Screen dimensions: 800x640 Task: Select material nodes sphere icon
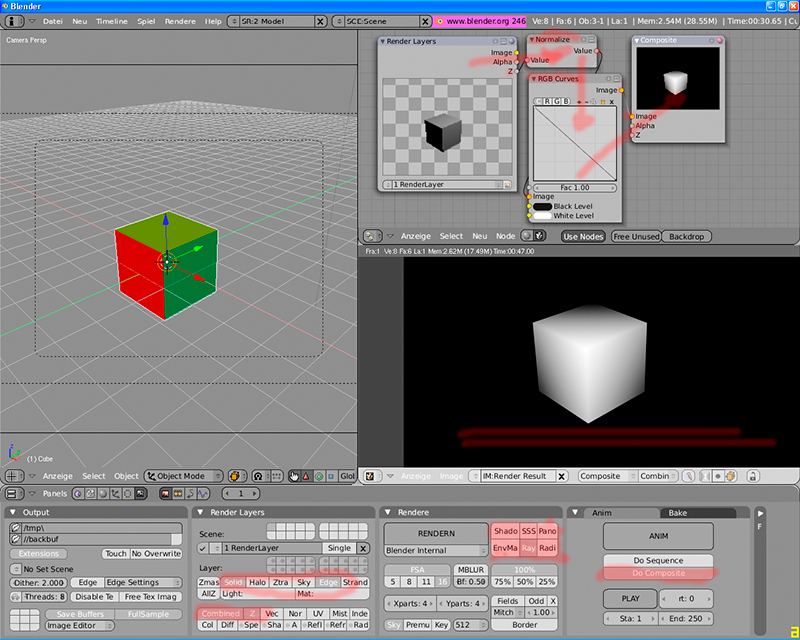(527, 236)
